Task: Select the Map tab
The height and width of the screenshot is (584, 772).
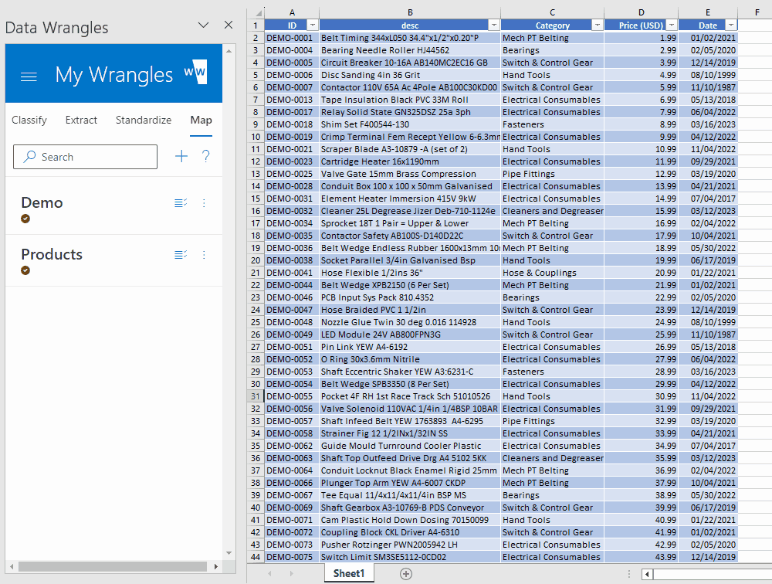Action: tap(201, 120)
